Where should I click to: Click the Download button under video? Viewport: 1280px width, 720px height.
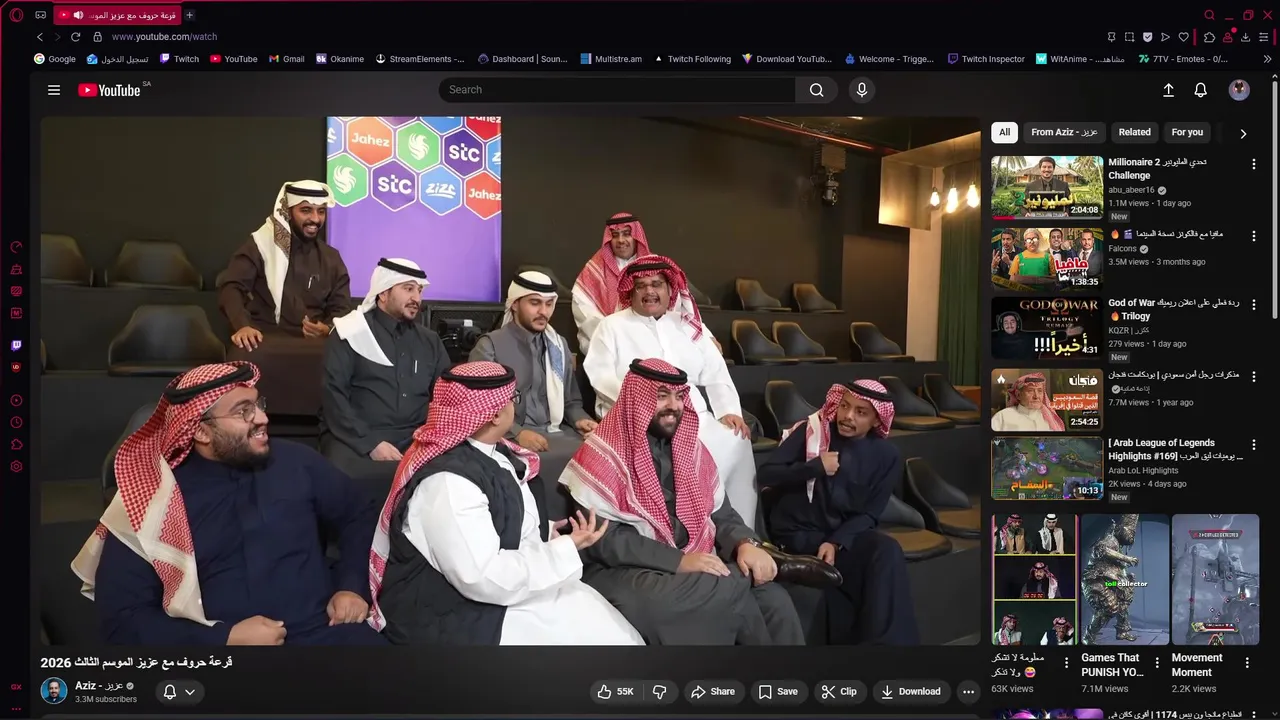click(911, 692)
